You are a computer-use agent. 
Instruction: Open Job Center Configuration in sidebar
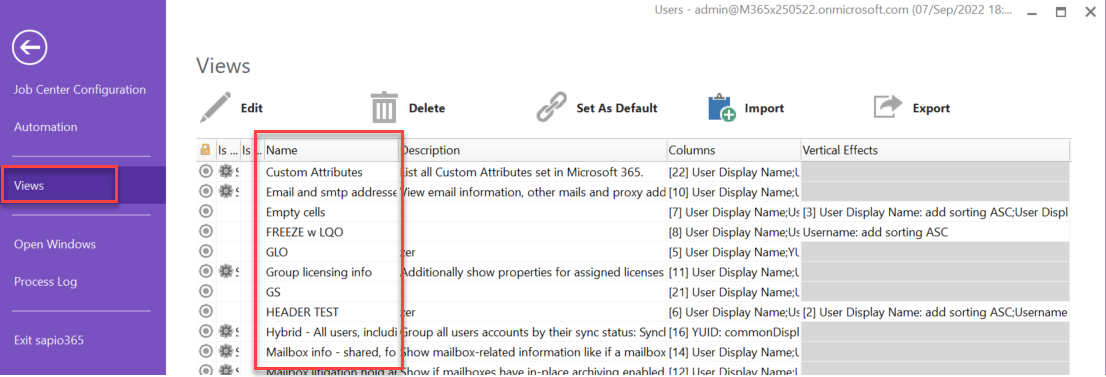click(80, 90)
